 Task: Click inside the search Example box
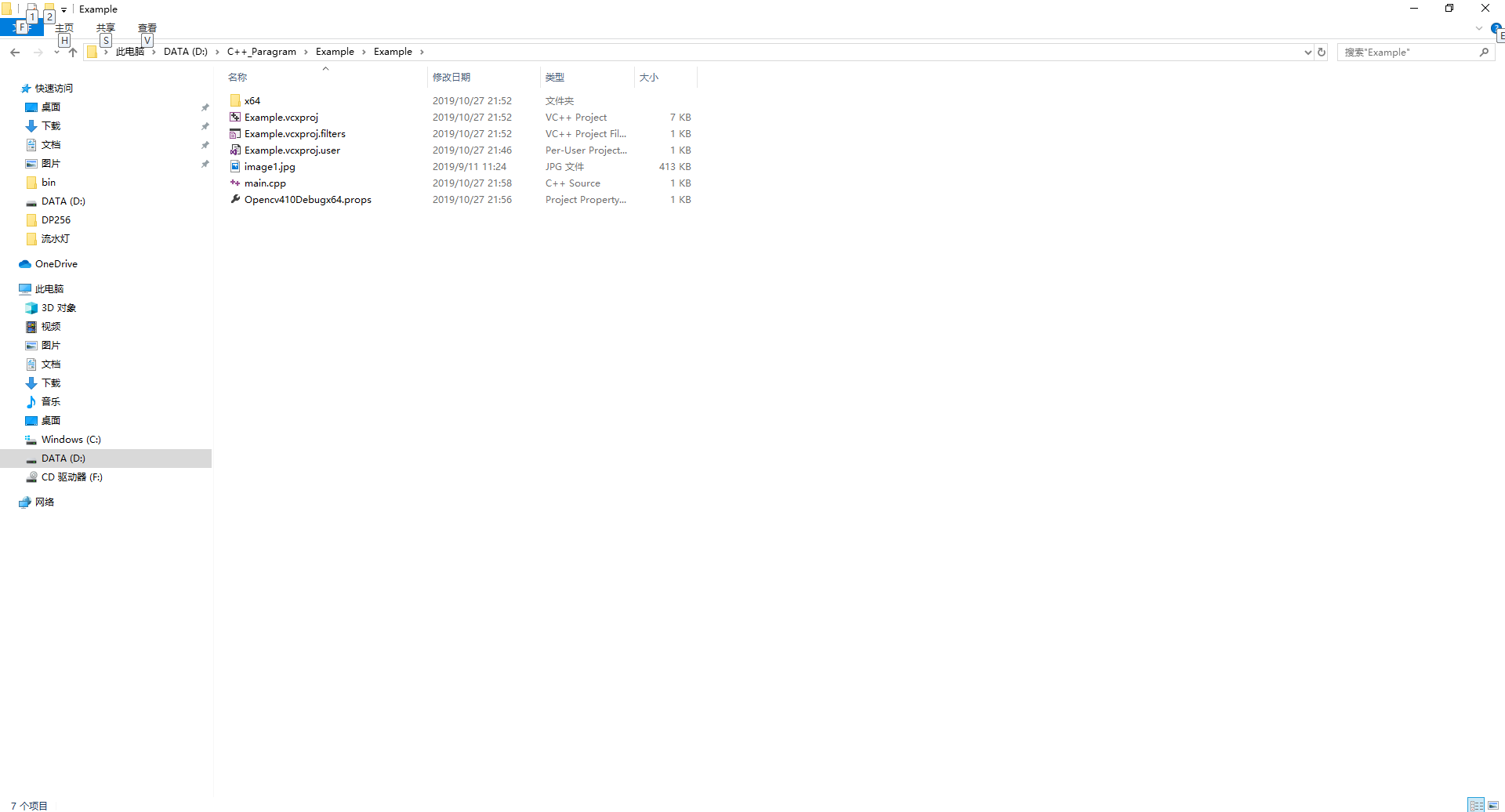(x=1403, y=52)
